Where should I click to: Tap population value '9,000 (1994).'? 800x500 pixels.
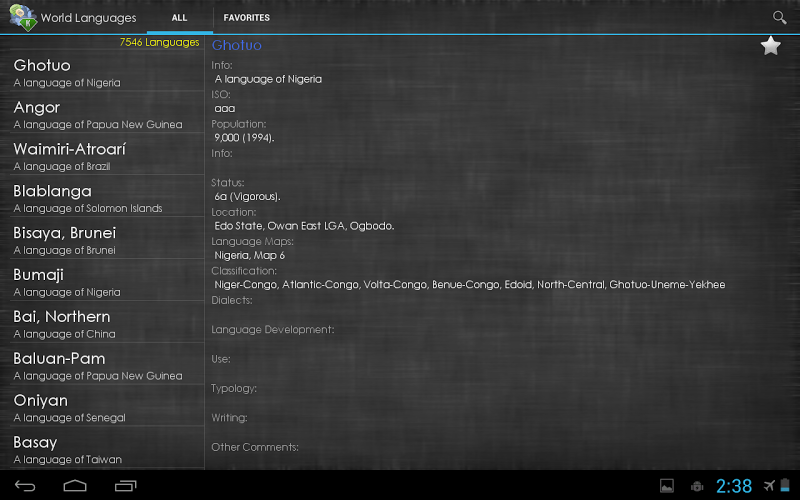(x=244, y=138)
